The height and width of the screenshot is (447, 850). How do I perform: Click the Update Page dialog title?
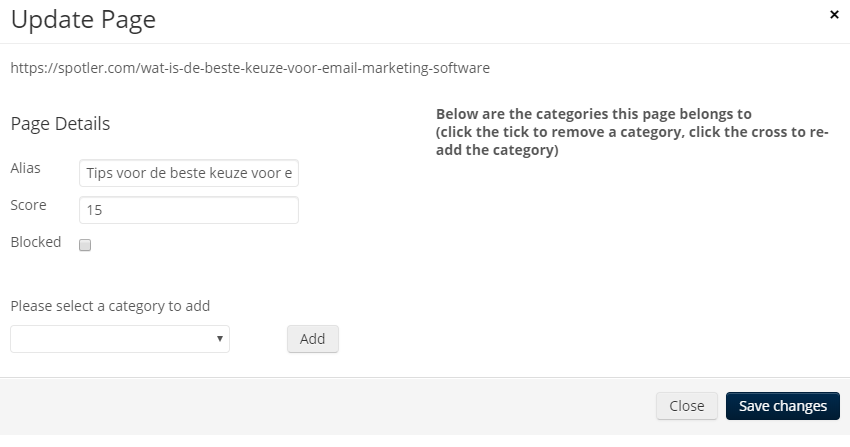[83, 20]
